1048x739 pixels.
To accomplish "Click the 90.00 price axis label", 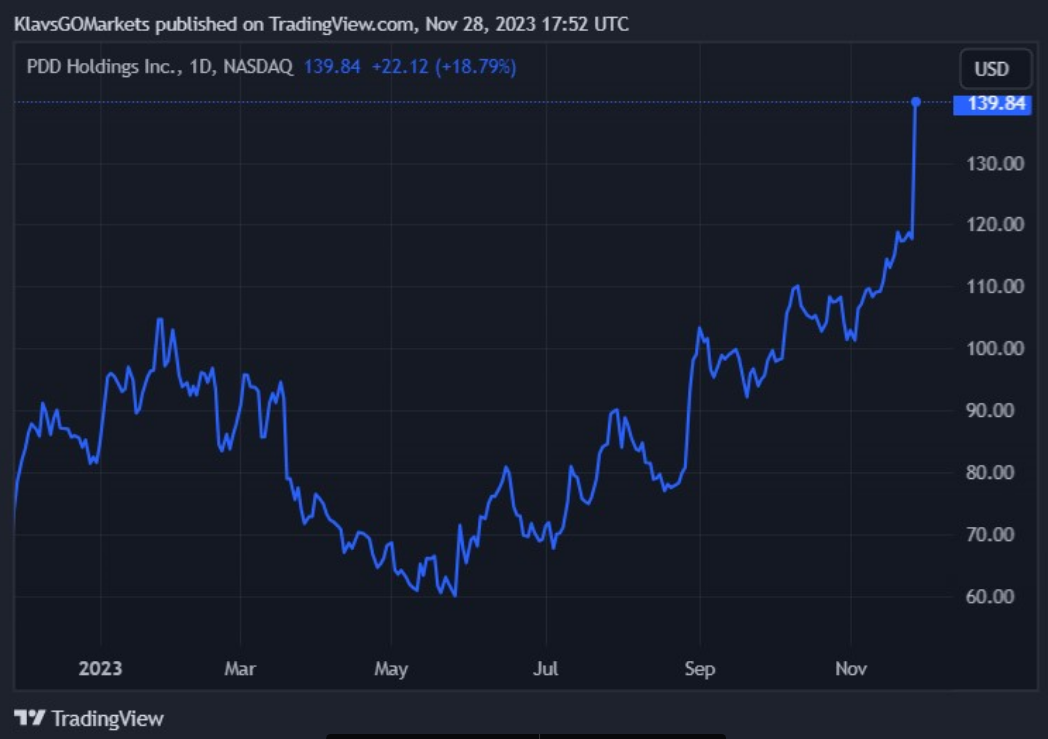I will click(x=990, y=410).
